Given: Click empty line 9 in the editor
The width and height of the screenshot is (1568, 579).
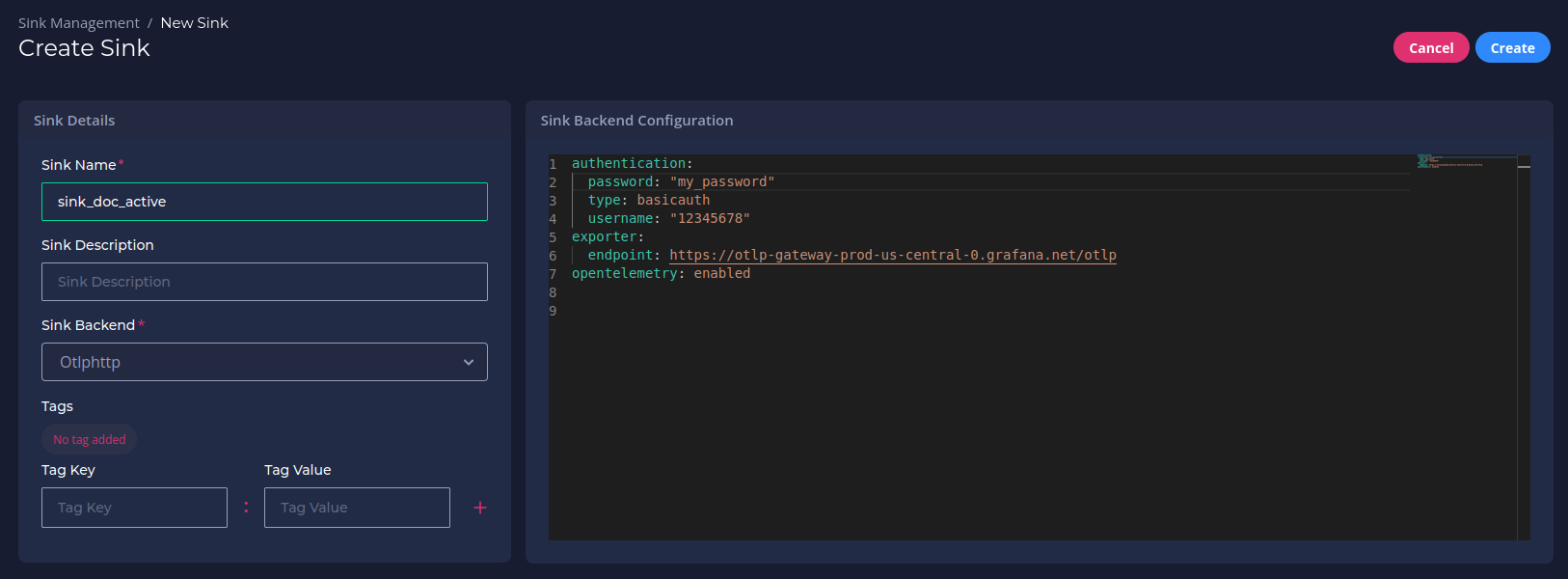Looking at the screenshot, I should point(984,311).
